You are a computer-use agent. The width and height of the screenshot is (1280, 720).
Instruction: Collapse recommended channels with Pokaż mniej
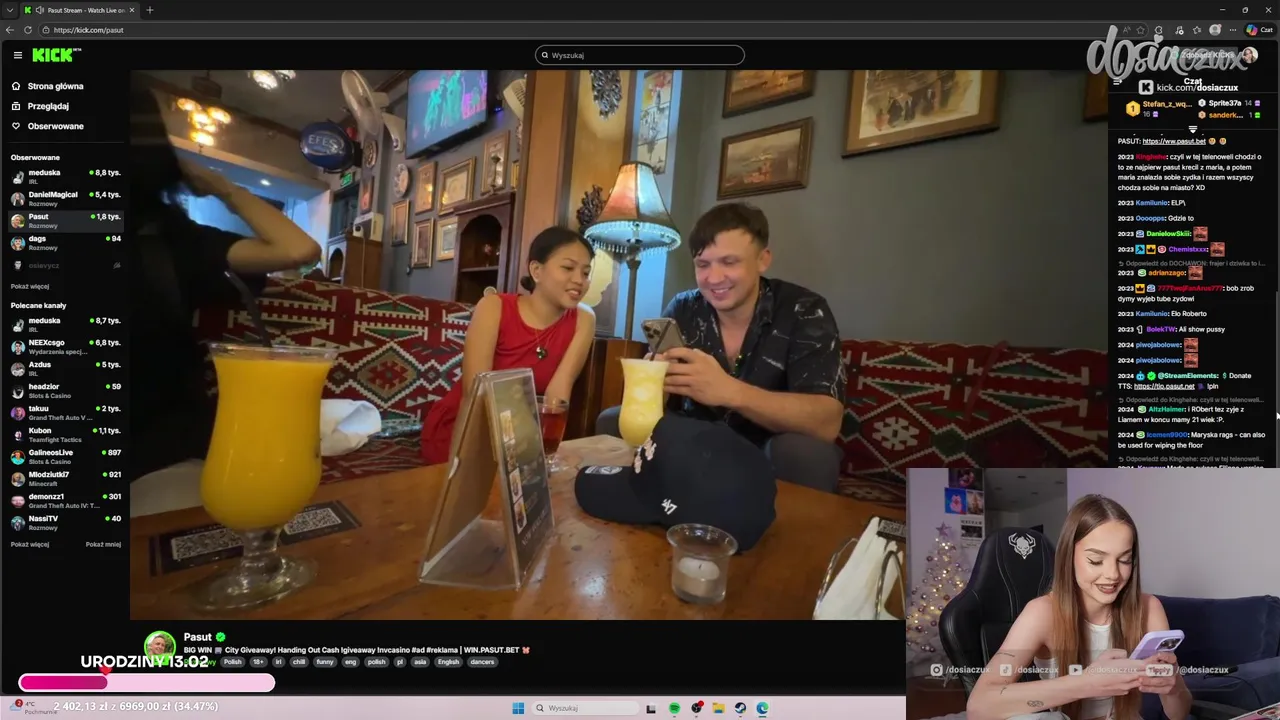pyautogui.click(x=103, y=544)
